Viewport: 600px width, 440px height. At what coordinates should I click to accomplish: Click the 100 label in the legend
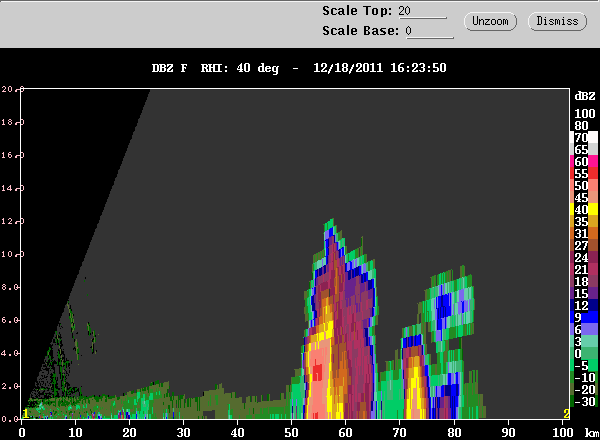click(x=585, y=114)
